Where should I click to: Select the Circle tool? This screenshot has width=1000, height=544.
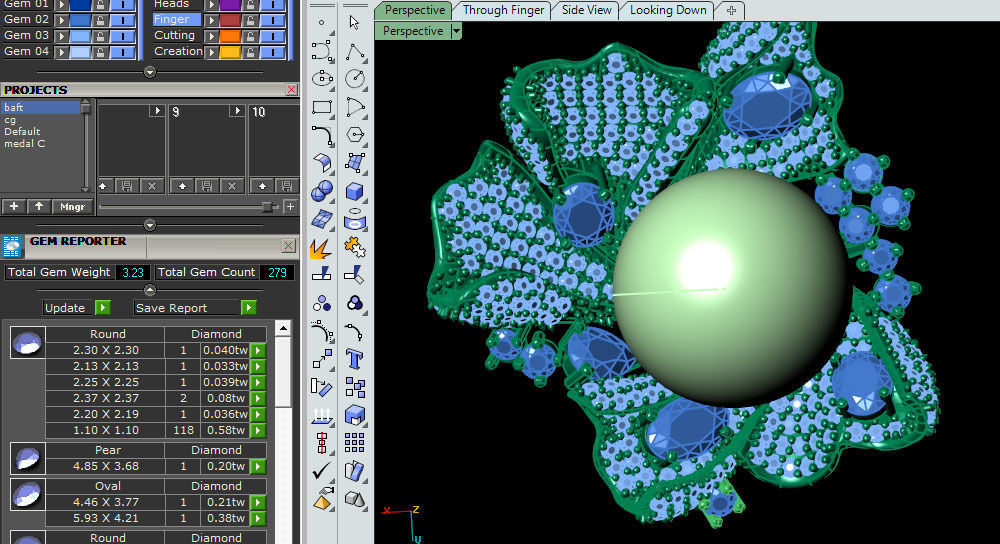point(355,78)
